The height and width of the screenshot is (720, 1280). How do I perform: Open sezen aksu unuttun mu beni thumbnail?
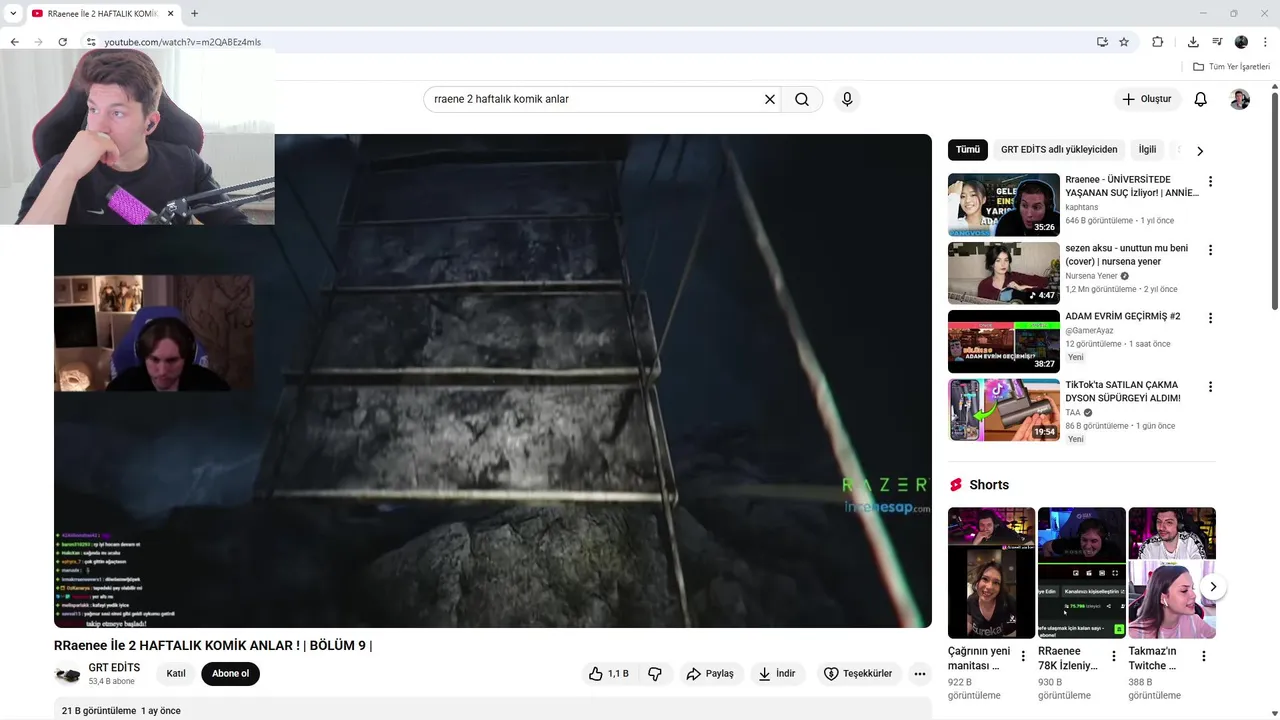point(1004,273)
